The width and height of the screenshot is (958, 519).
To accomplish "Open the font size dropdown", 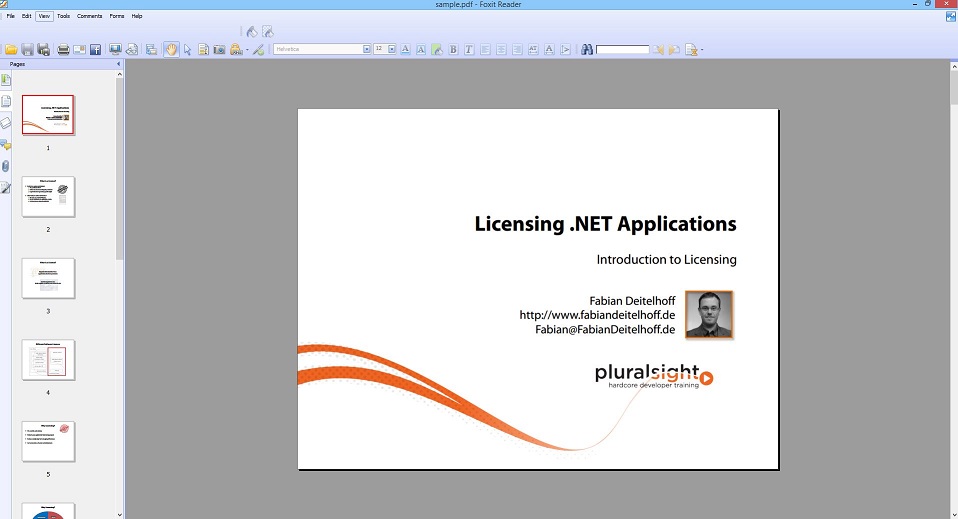I will (x=392, y=49).
